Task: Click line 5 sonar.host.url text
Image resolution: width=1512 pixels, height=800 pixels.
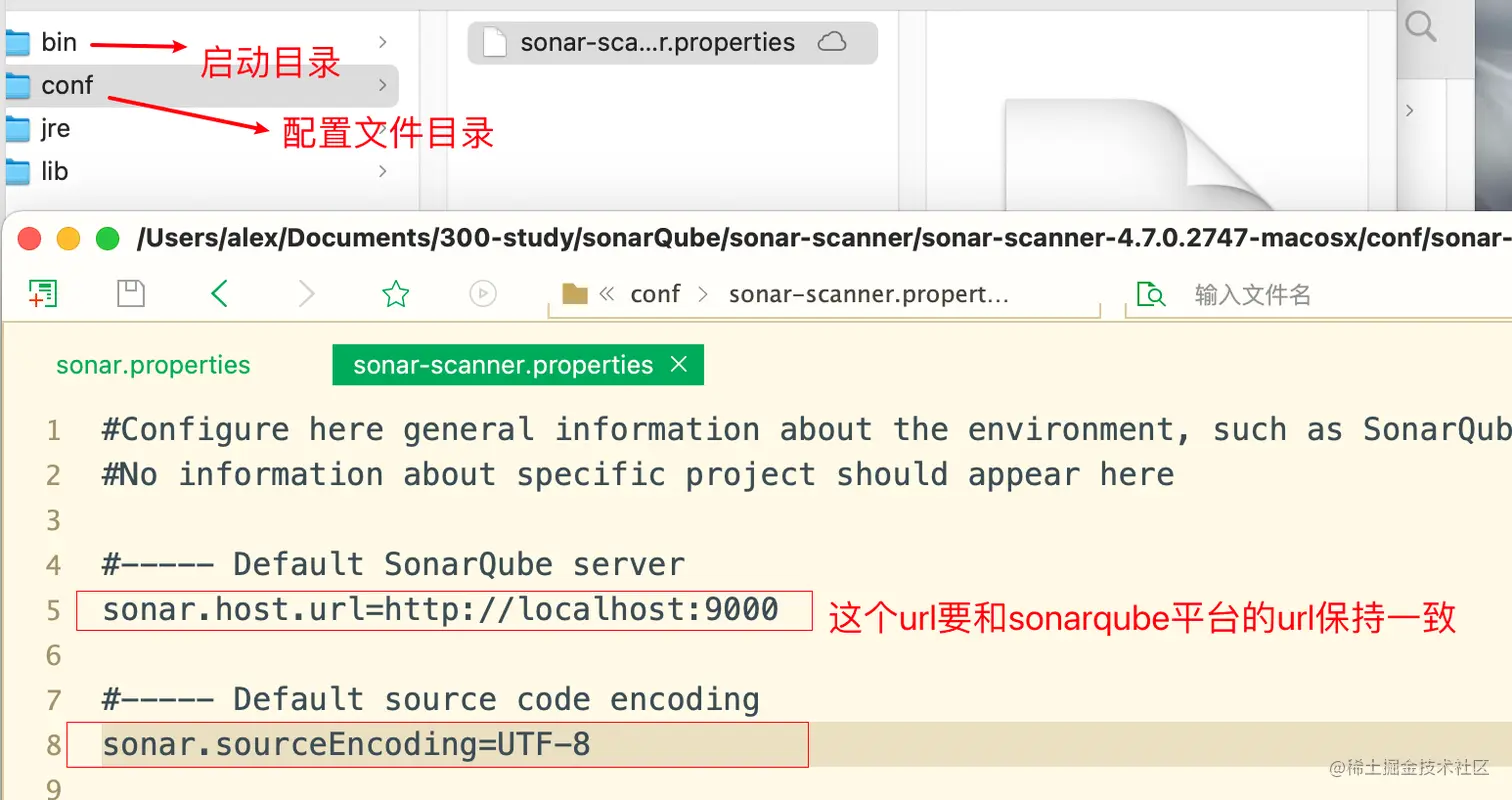Action: click(440, 609)
